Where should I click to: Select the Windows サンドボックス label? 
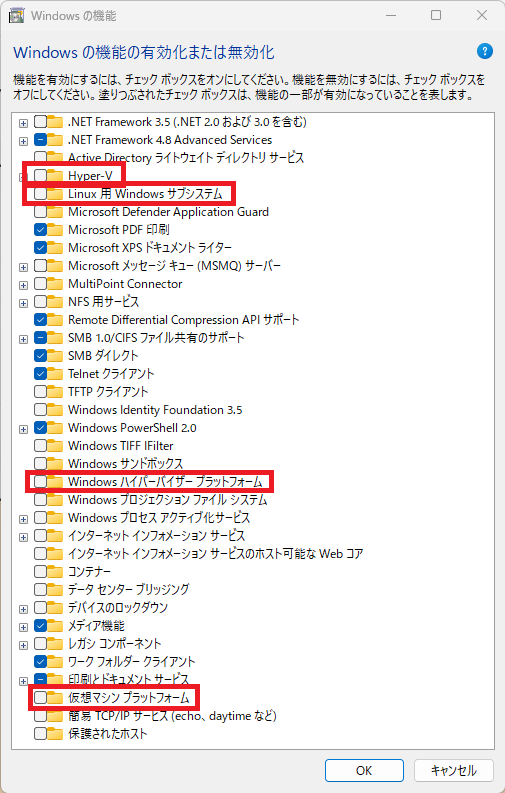125,463
